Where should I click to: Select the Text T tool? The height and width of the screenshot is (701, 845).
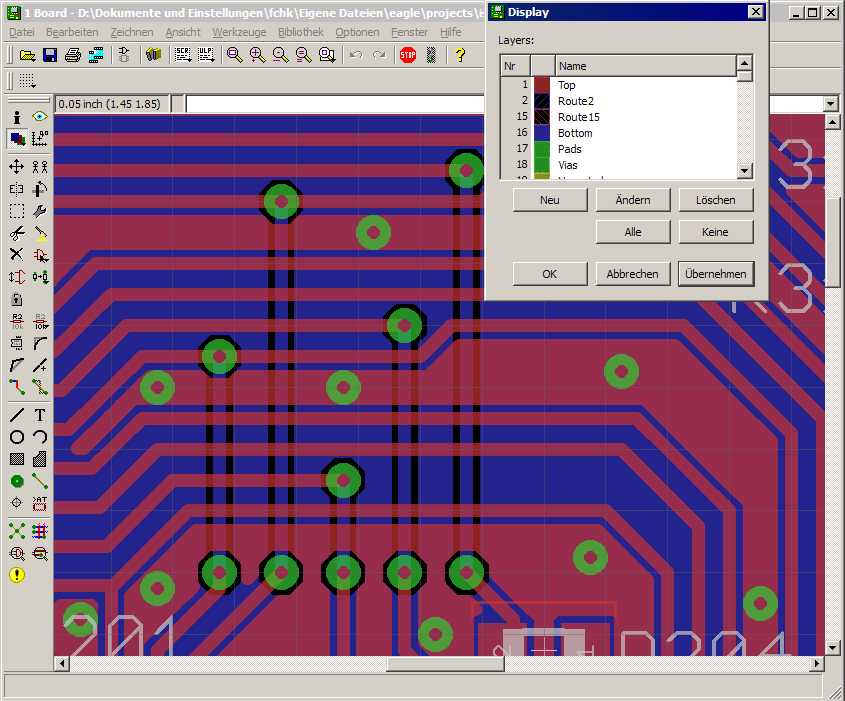tap(40, 415)
